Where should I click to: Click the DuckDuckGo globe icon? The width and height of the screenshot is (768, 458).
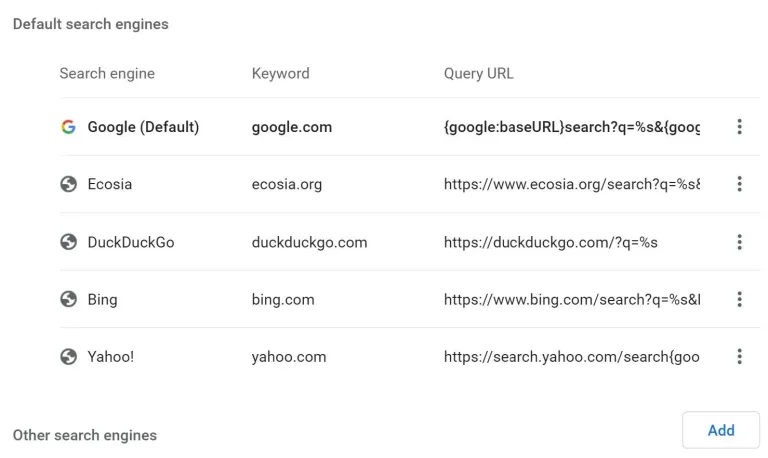(68, 242)
